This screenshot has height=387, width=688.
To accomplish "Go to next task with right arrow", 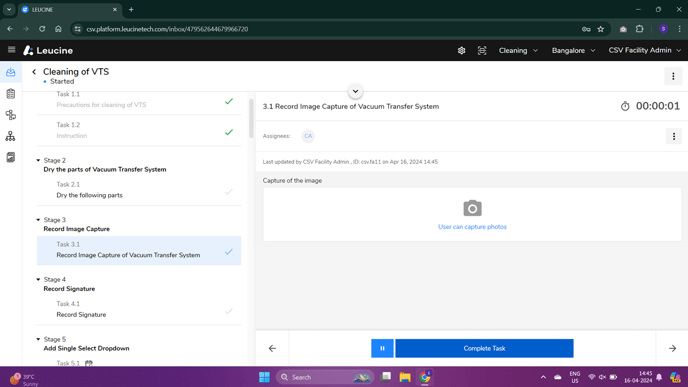I will [x=672, y=348].
